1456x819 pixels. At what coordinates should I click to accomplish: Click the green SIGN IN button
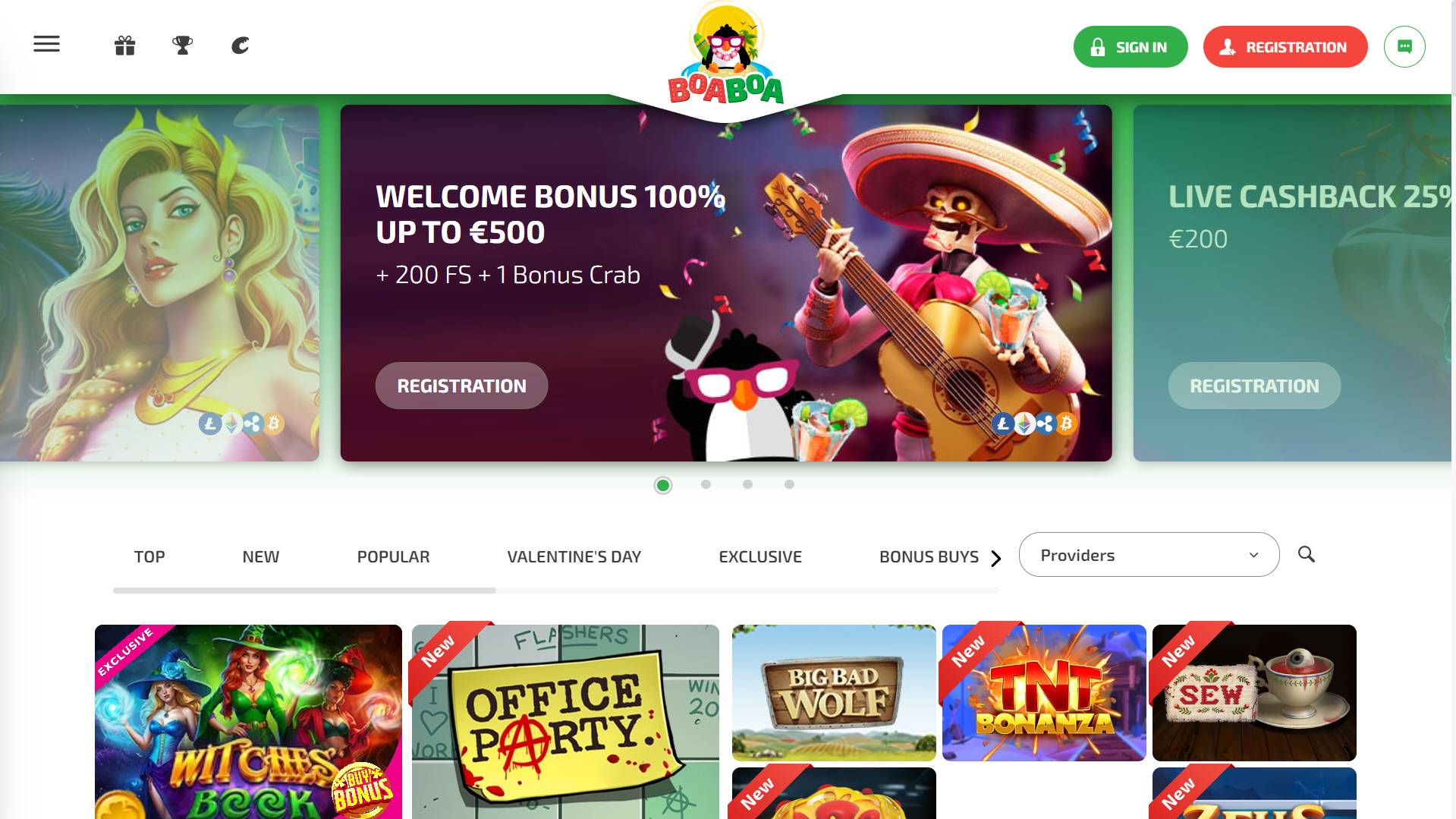click(1131, 47)
